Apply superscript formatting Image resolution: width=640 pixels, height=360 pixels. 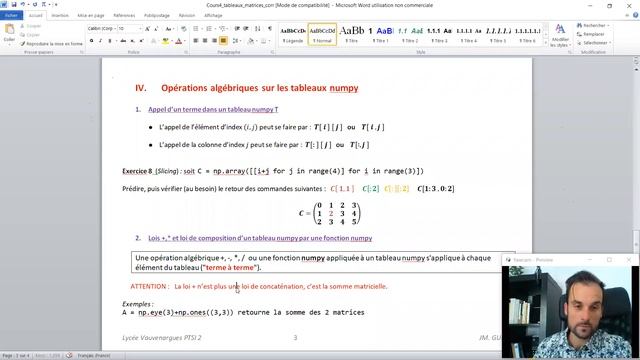[141, 41]
